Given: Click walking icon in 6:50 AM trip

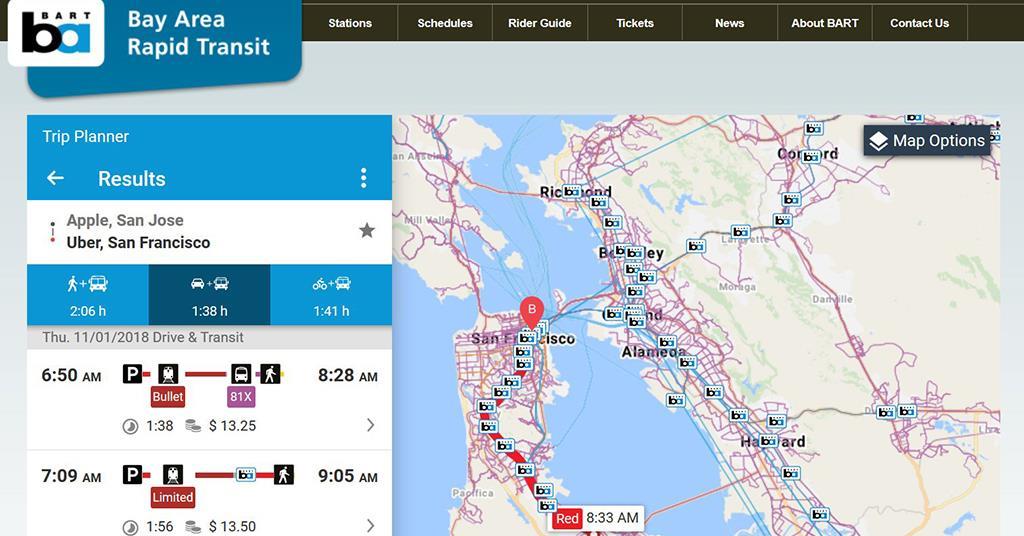Looking at the screenshot, I should pyautogui.click(x=270, y=374).
